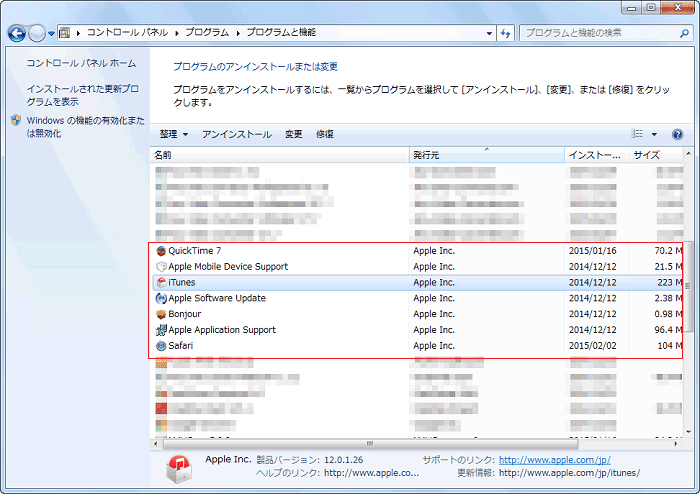
Task: Sort by 名前 column header
Action: click(279, 155)
